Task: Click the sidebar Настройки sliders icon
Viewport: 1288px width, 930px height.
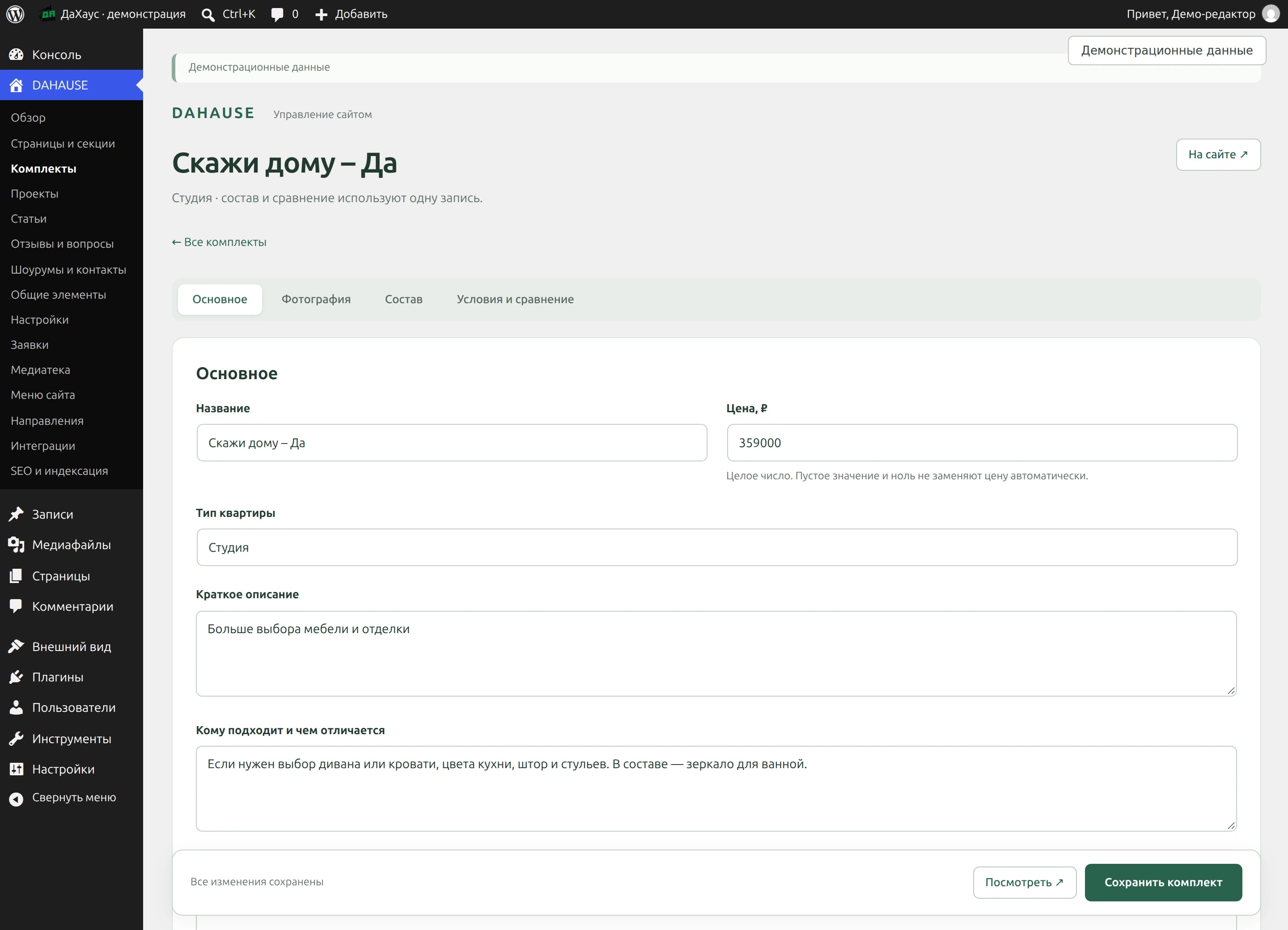Action: [x=16, y=769]
